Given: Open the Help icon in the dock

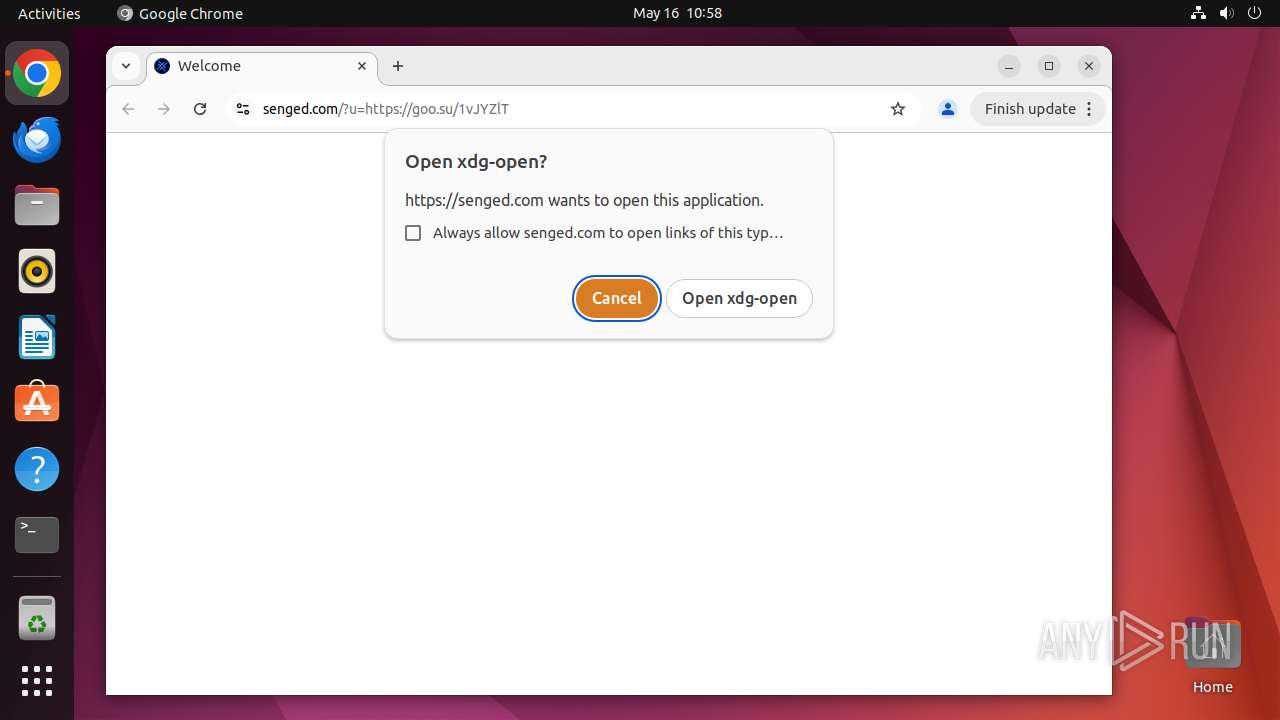Looking at the screenshot, I should [x=37, y=469].
